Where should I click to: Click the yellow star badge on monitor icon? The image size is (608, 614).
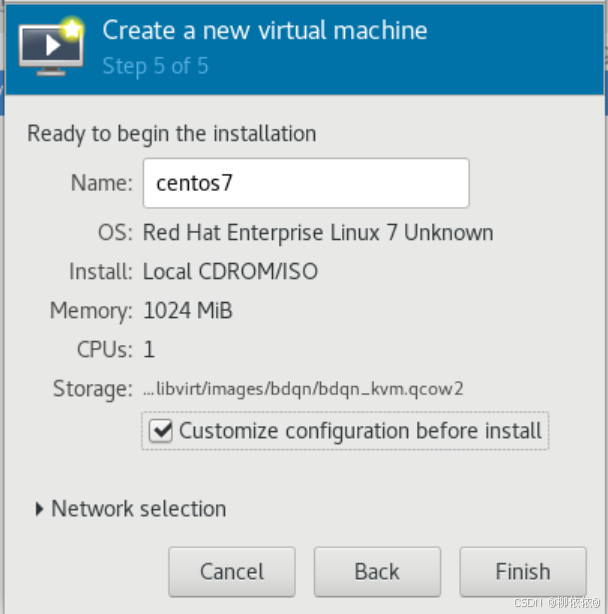72,29
